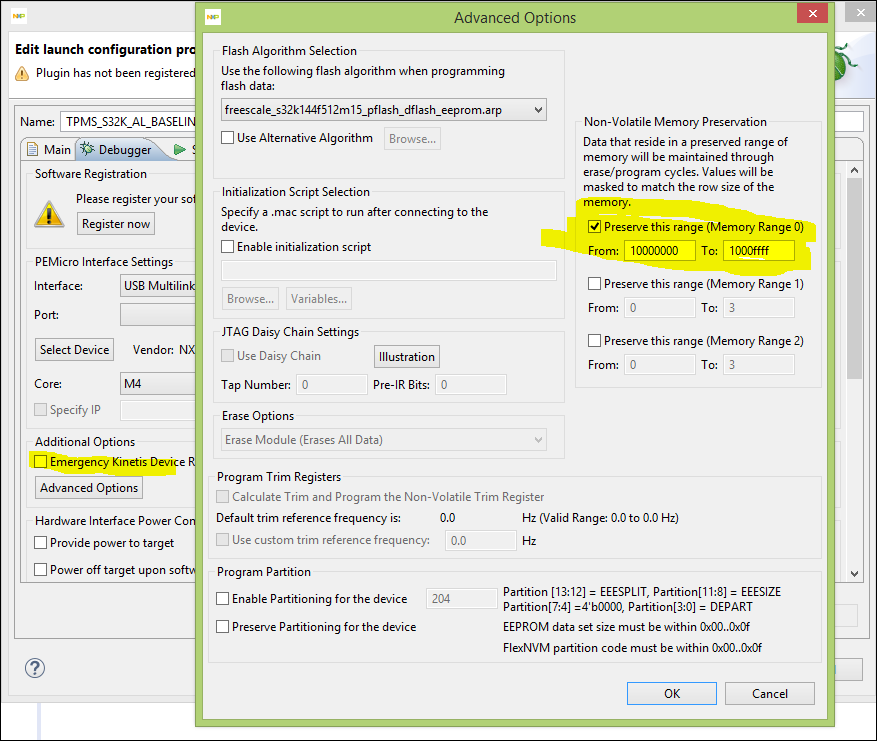Screen dimensions: 877x741
Task: Click the green bug debug icon
Action: [x=844, y=63]
